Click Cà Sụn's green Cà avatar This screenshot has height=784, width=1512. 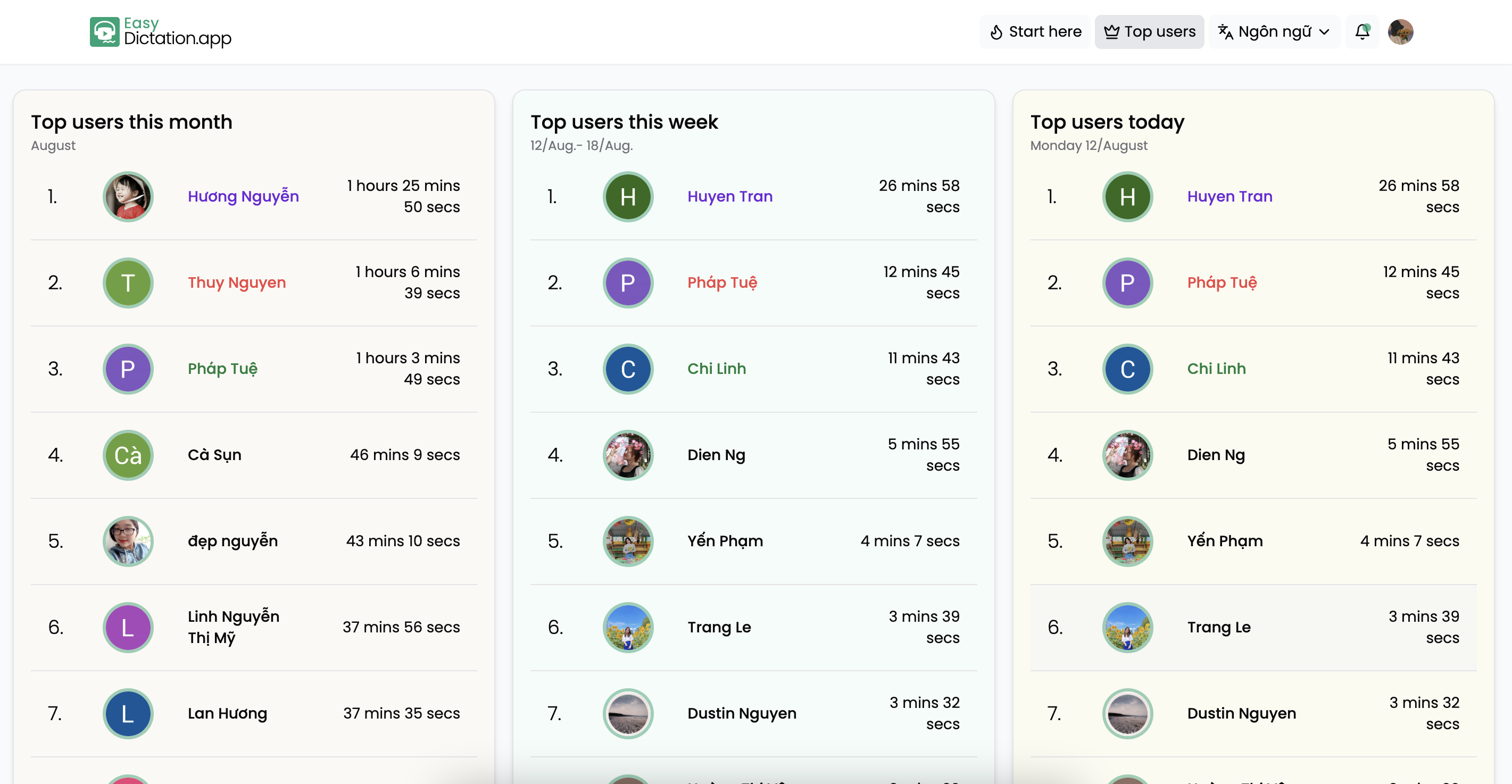point(128,455)
